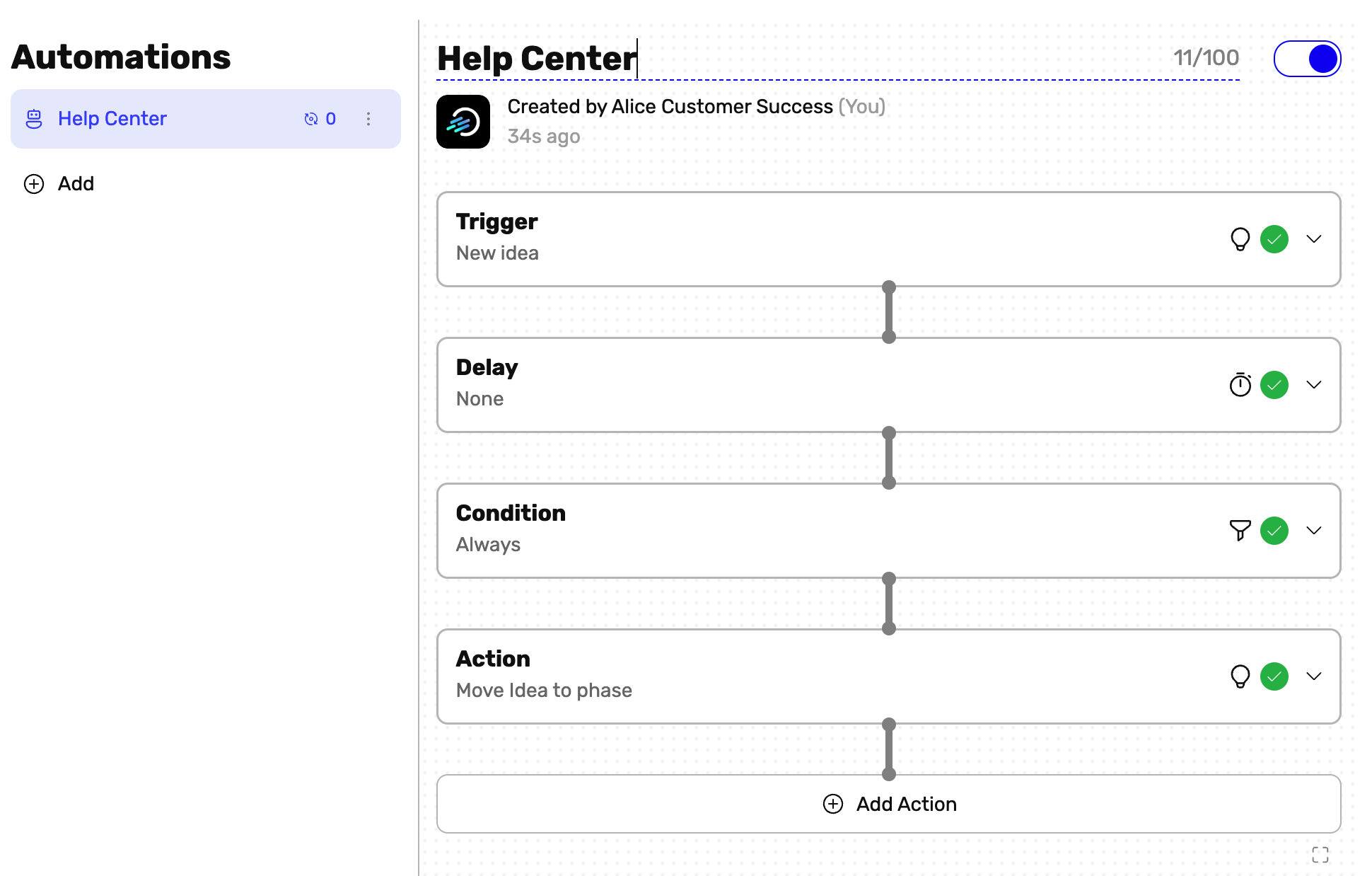Click the lightbulb icon in Action card
This screenshot has width=1372, height=876.
(1240, 676)
